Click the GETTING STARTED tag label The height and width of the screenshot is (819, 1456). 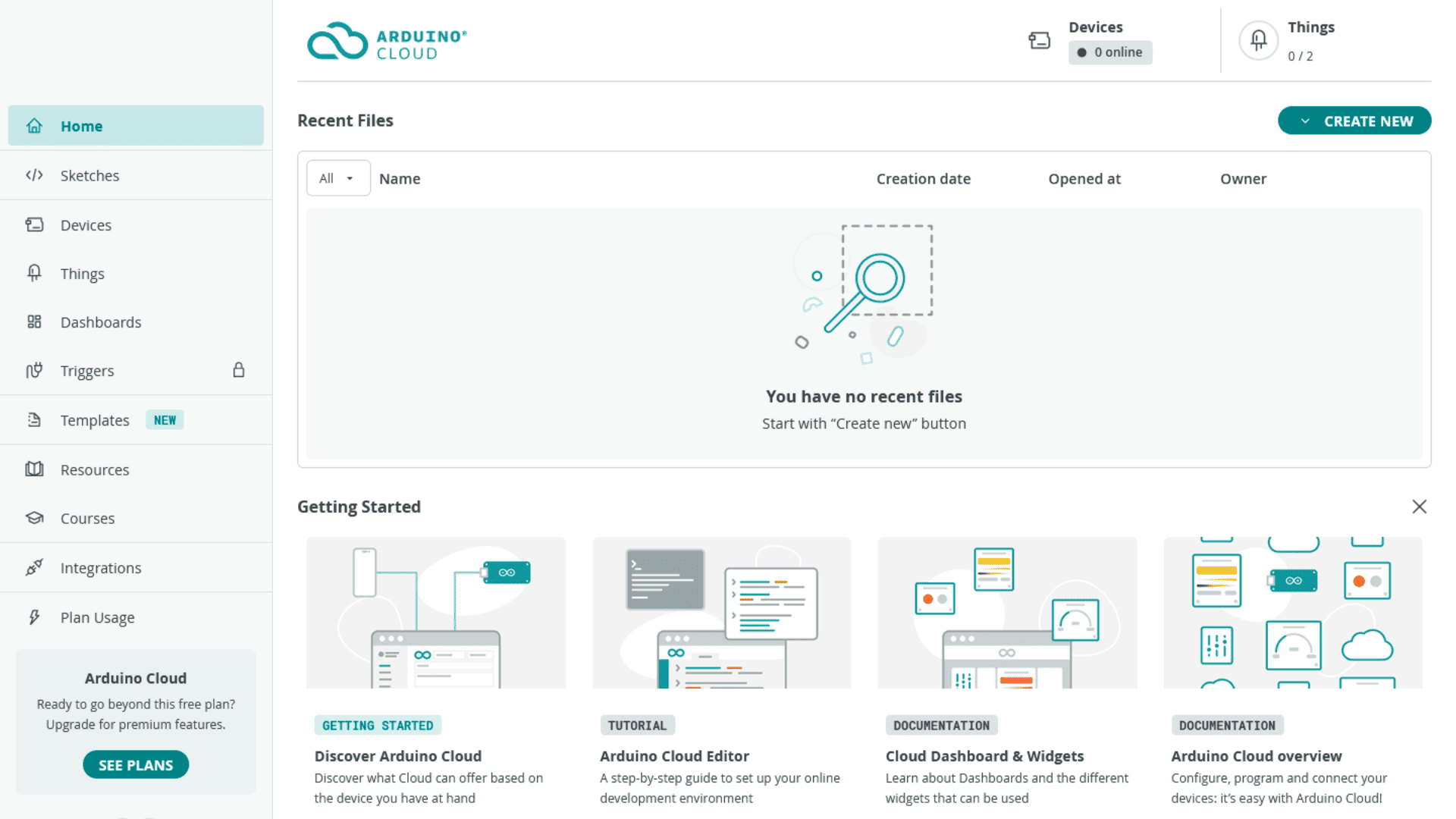[x=378, y=726]
